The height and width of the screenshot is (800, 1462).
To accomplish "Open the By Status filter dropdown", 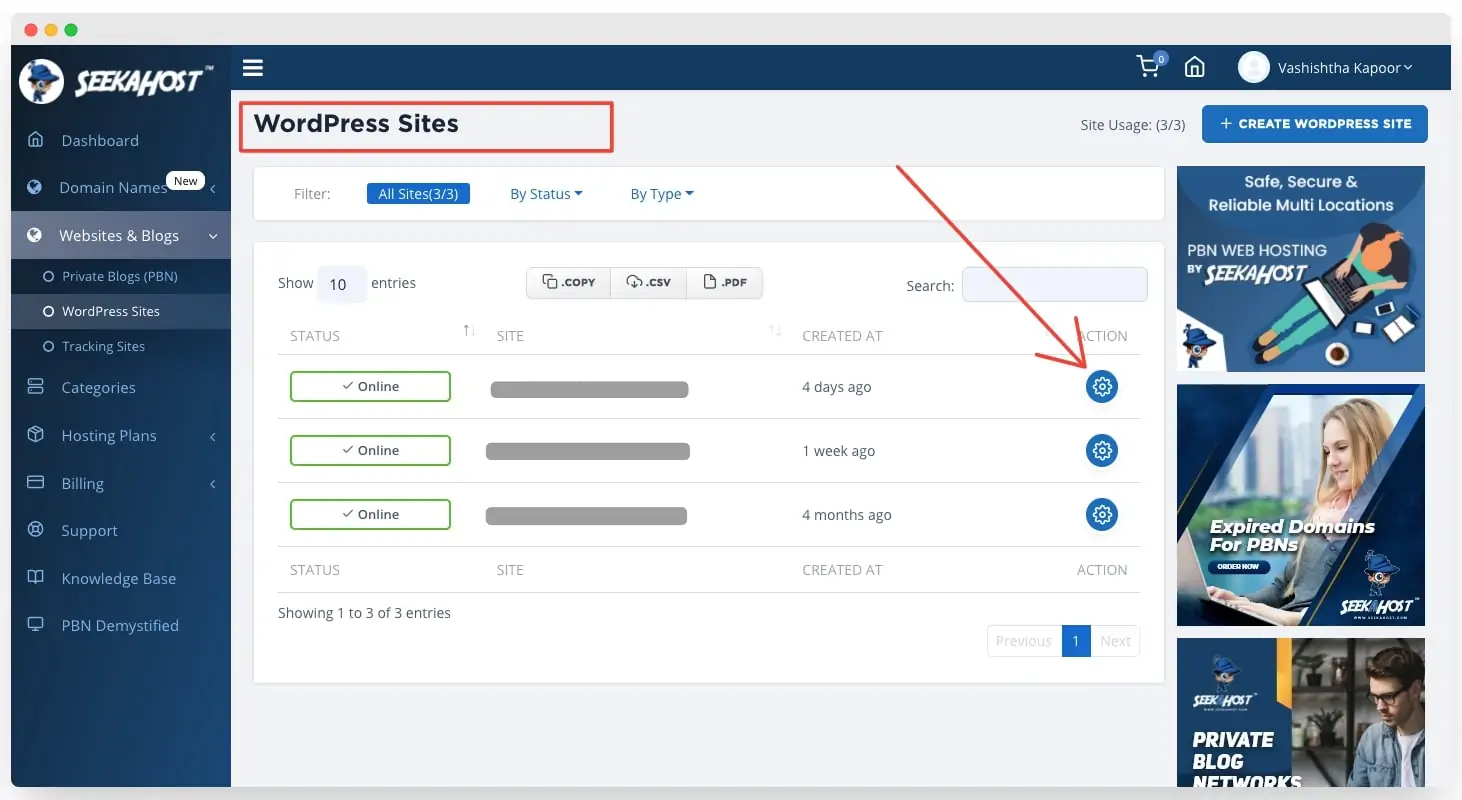I will [x=546, y=194].
